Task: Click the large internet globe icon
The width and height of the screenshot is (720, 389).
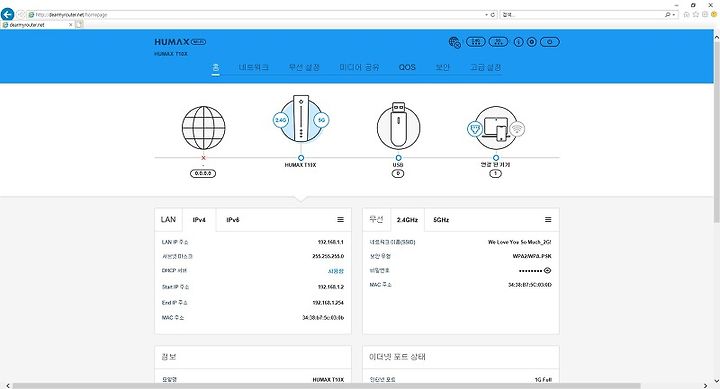Action: tap(203, 128)
